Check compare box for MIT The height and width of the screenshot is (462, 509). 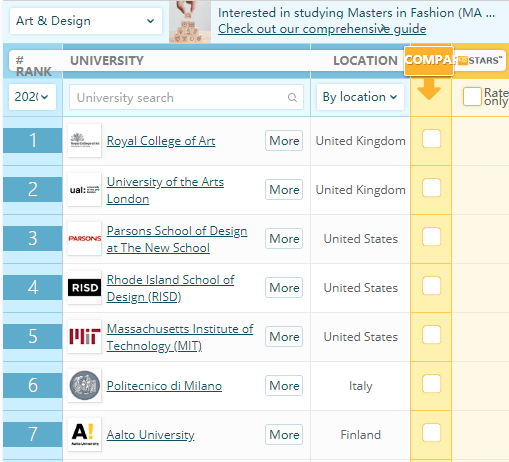(431, 335)
